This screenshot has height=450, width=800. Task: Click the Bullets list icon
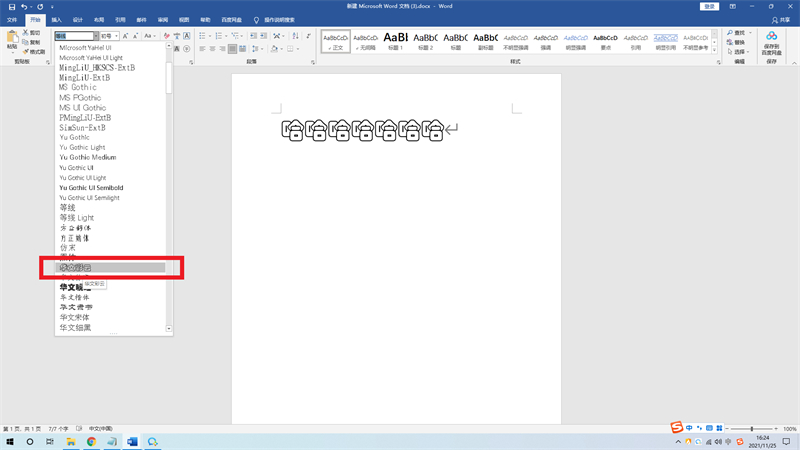click(x=201, y=36)
